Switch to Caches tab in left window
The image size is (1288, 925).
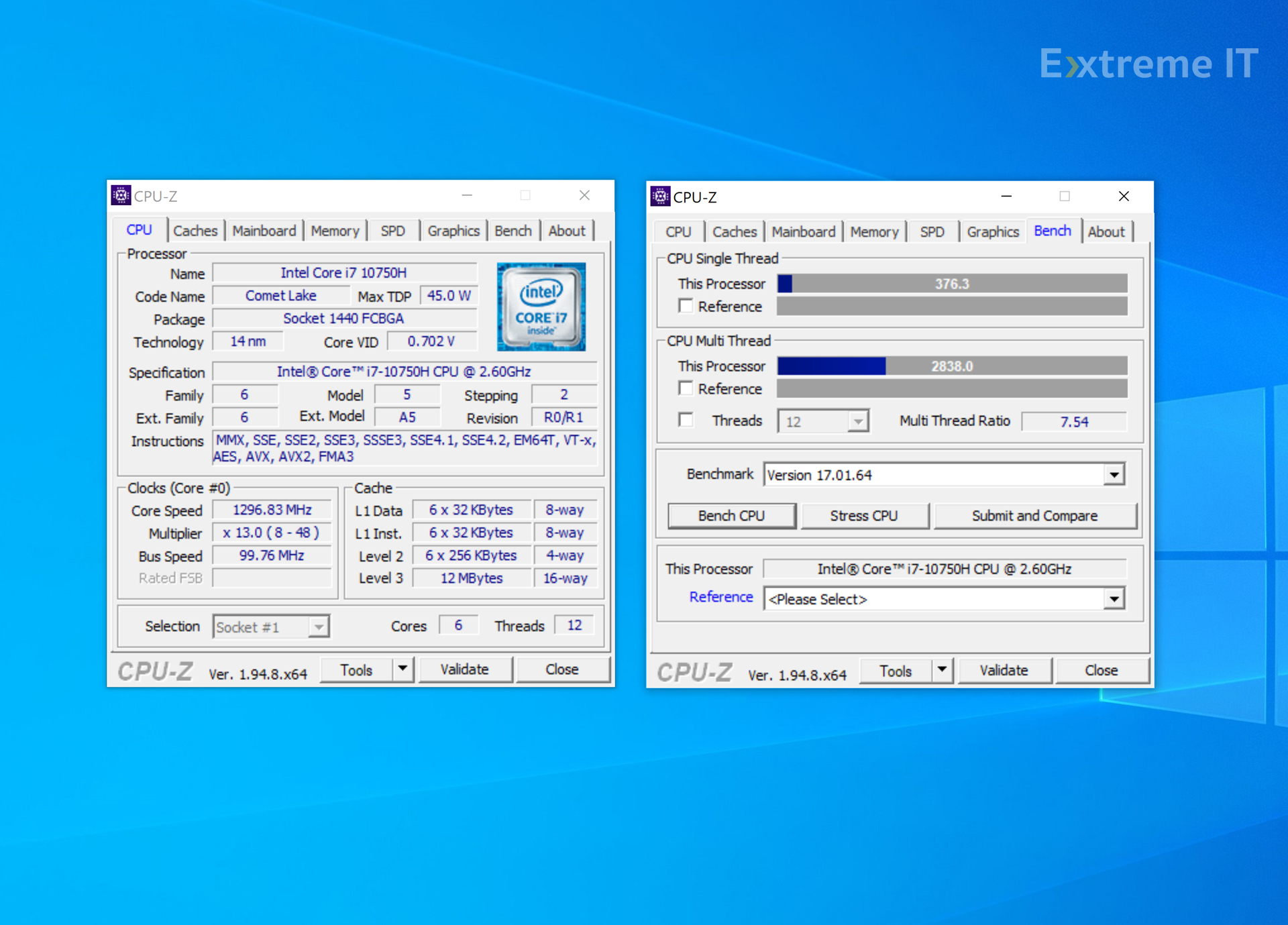[195, 231]
